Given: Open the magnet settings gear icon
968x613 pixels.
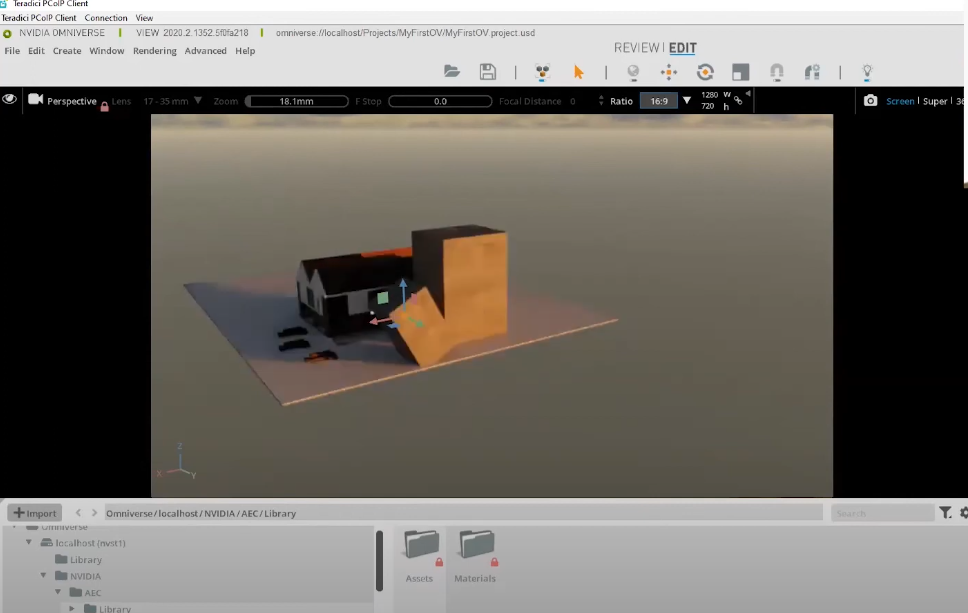Looking at the screenshot, I should point(812,72).
